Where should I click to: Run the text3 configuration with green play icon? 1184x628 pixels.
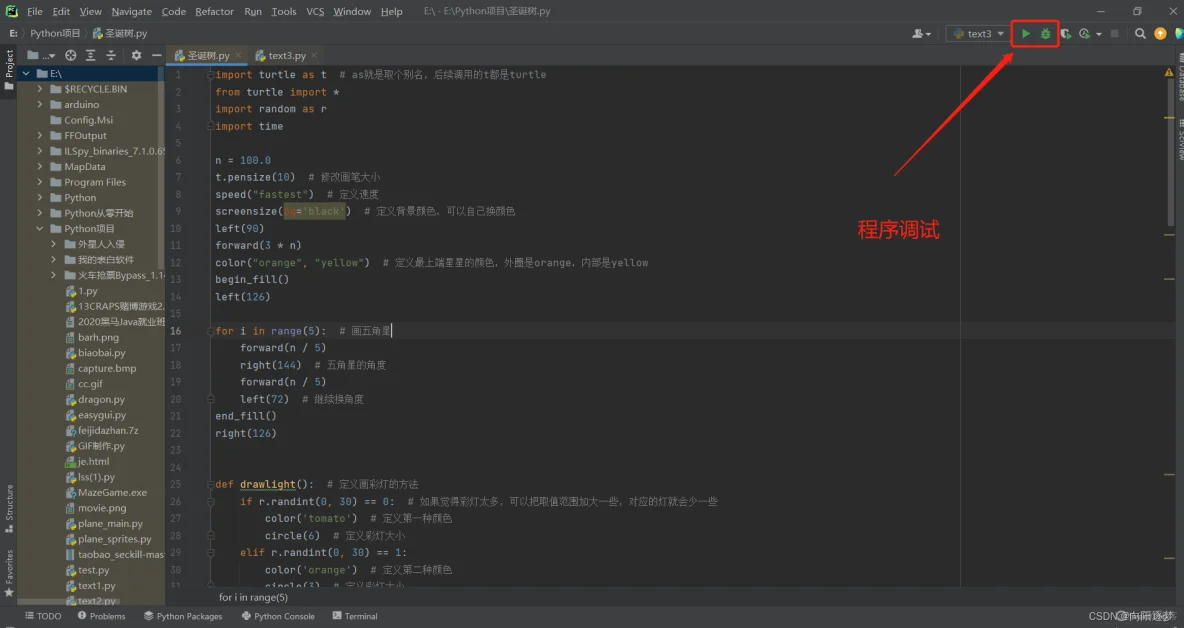(x=1025, y=33)
